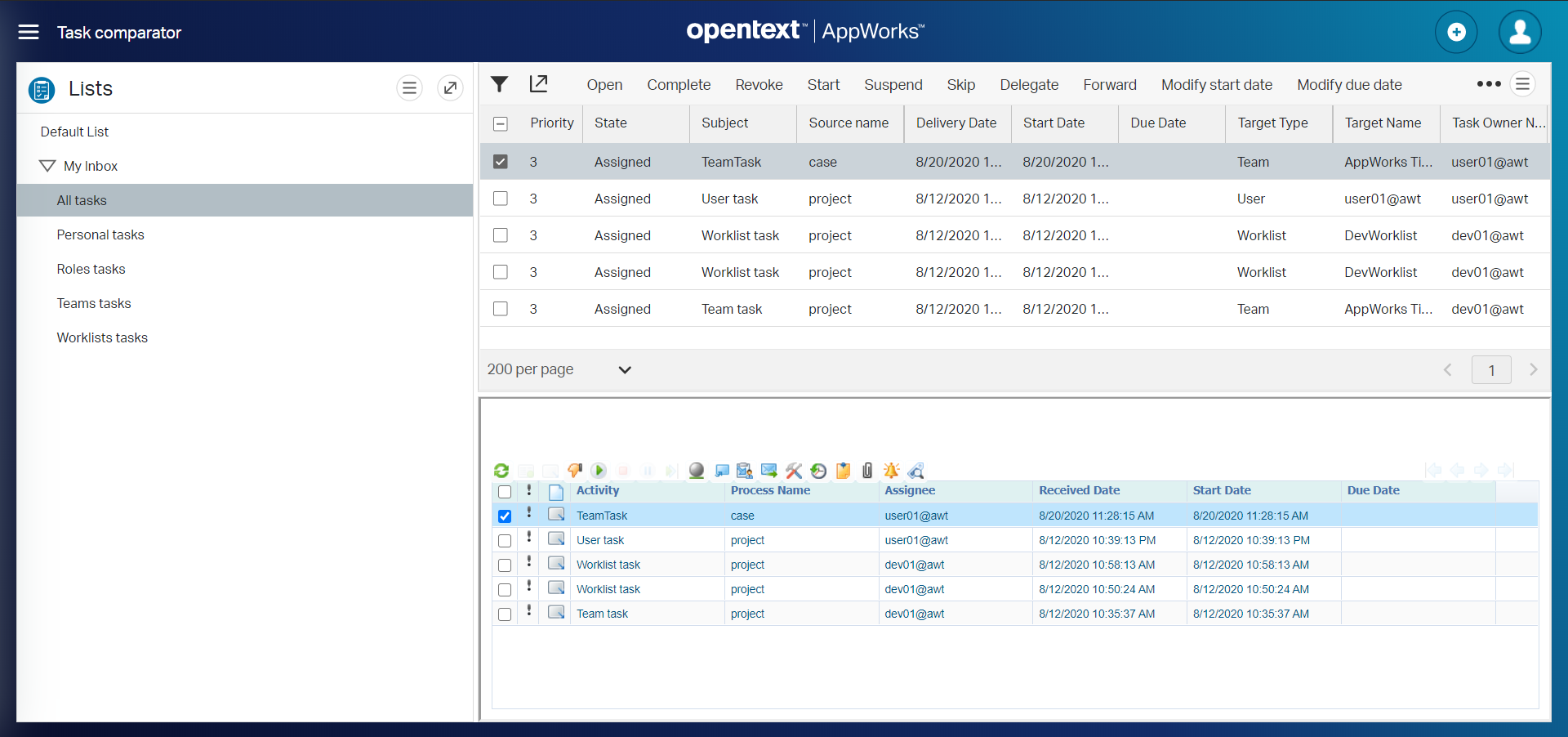Select Personal tasks in the list
Viewport: 1568px width, 737px height.
100,234
